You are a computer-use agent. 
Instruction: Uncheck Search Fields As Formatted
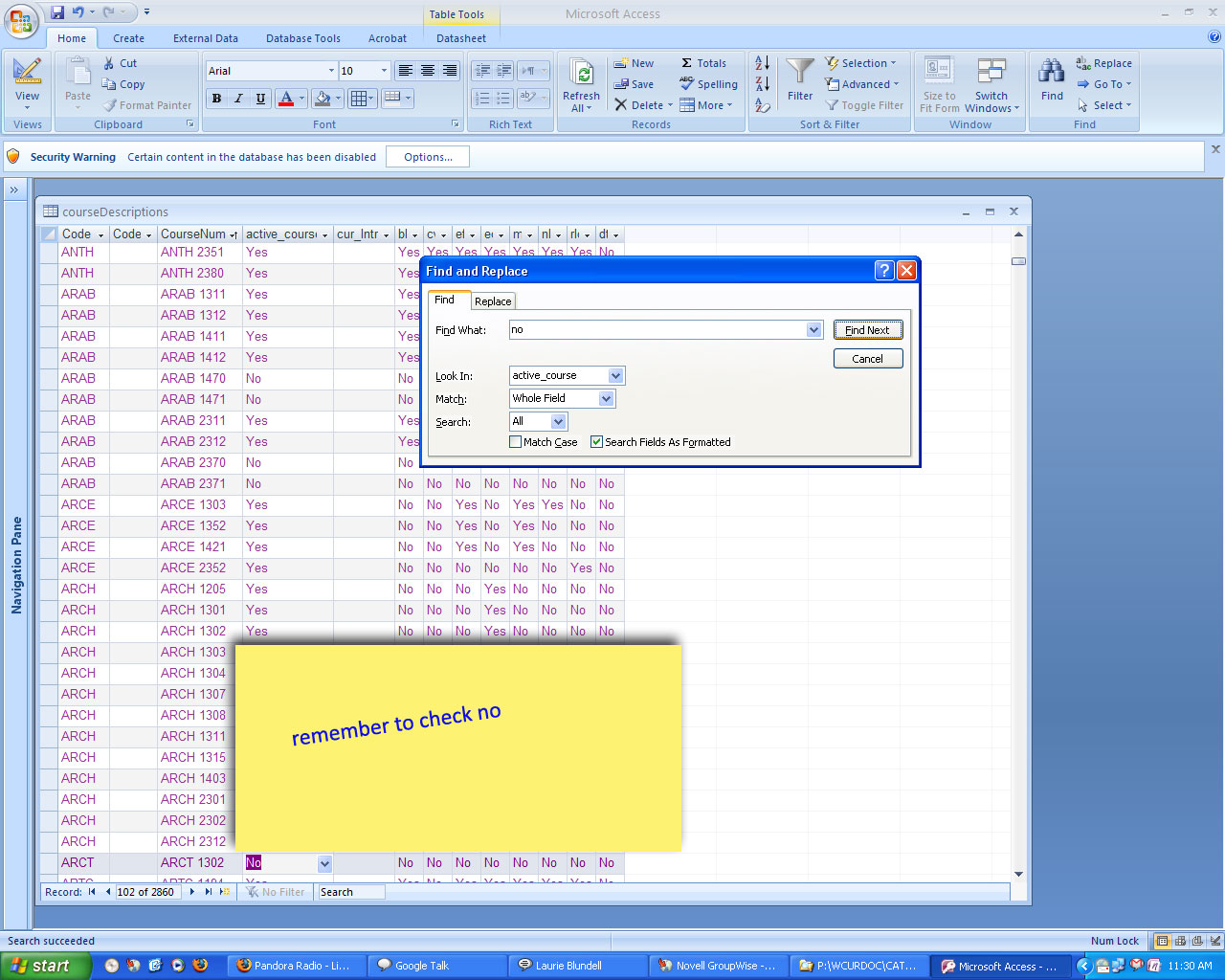tap(597, 442)
